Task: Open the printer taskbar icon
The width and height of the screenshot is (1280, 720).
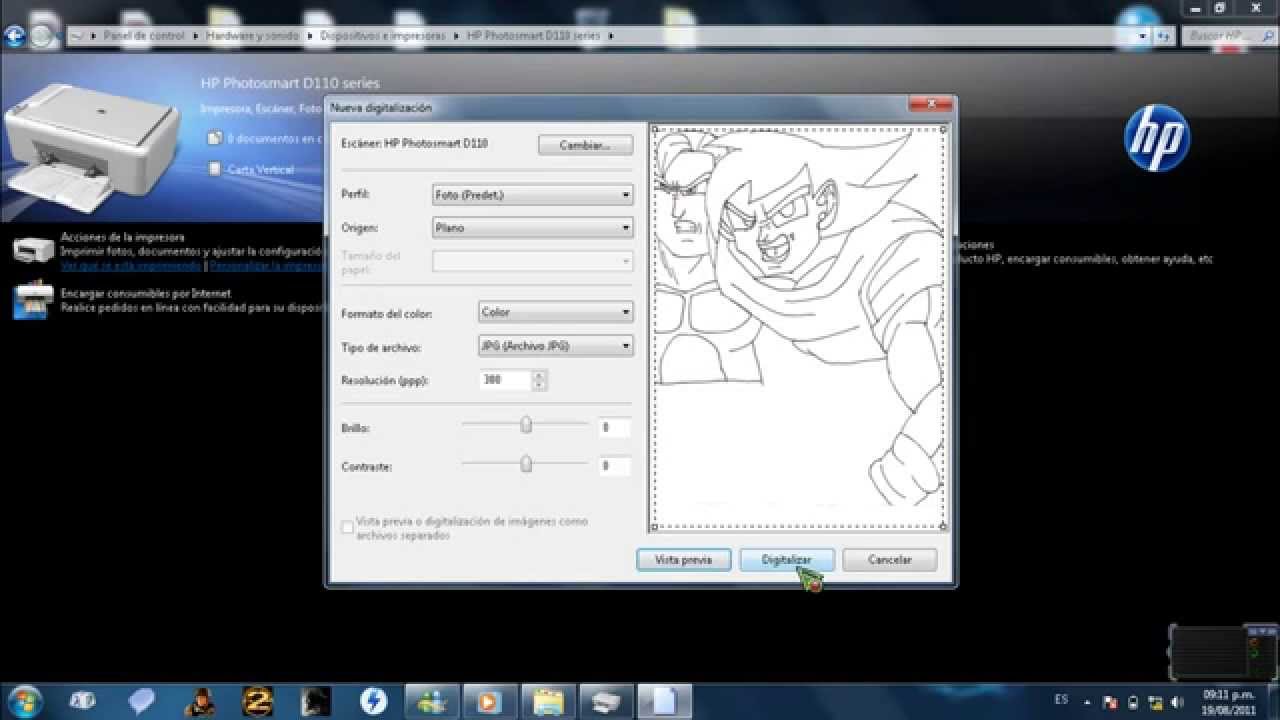Action: tap(606, 701)
